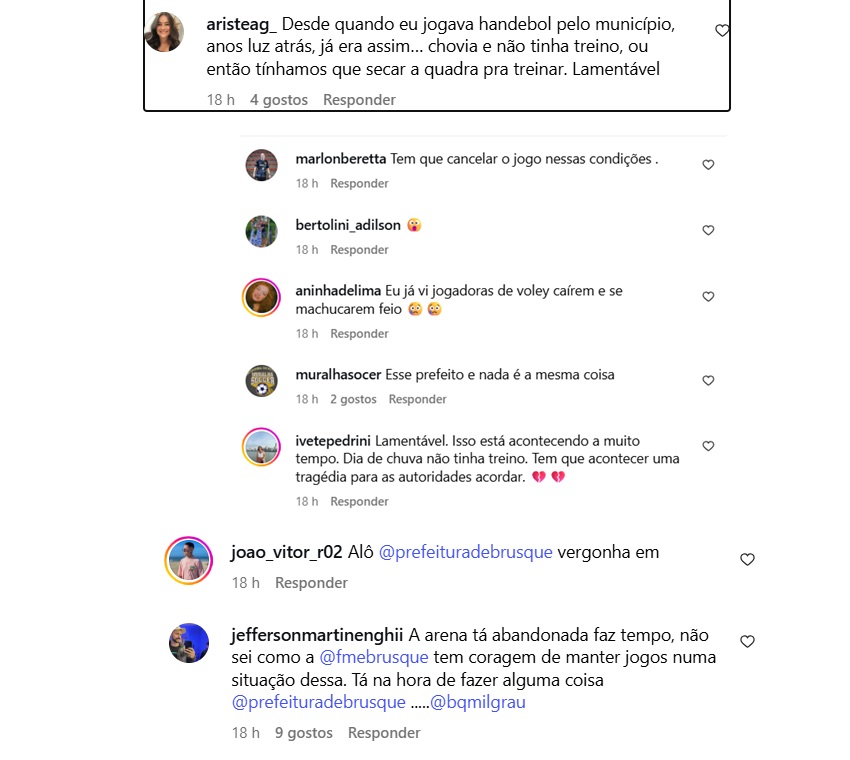Open the @fmebrusque mention link

[374, 657]
